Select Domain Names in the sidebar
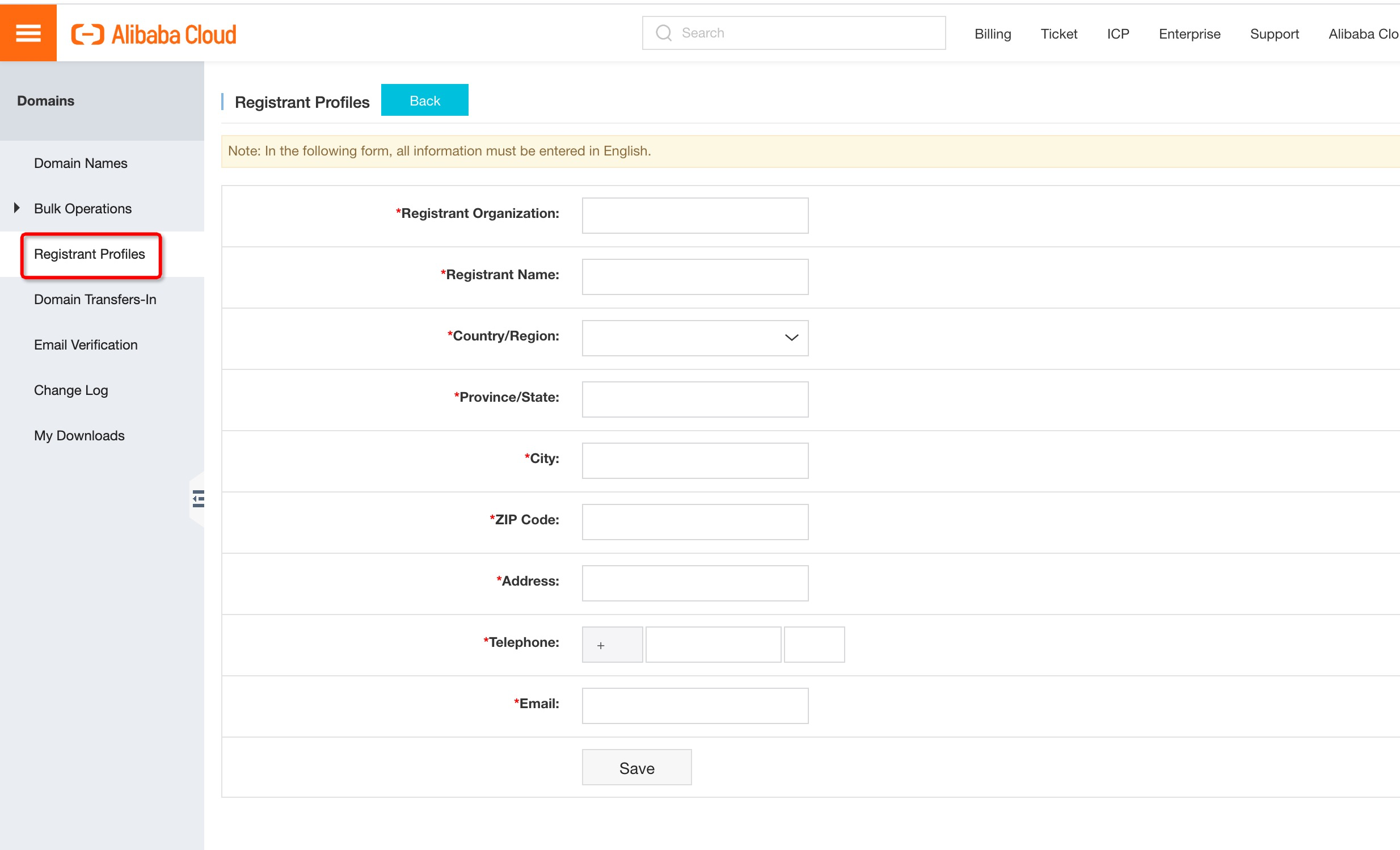 pos(81,163)
